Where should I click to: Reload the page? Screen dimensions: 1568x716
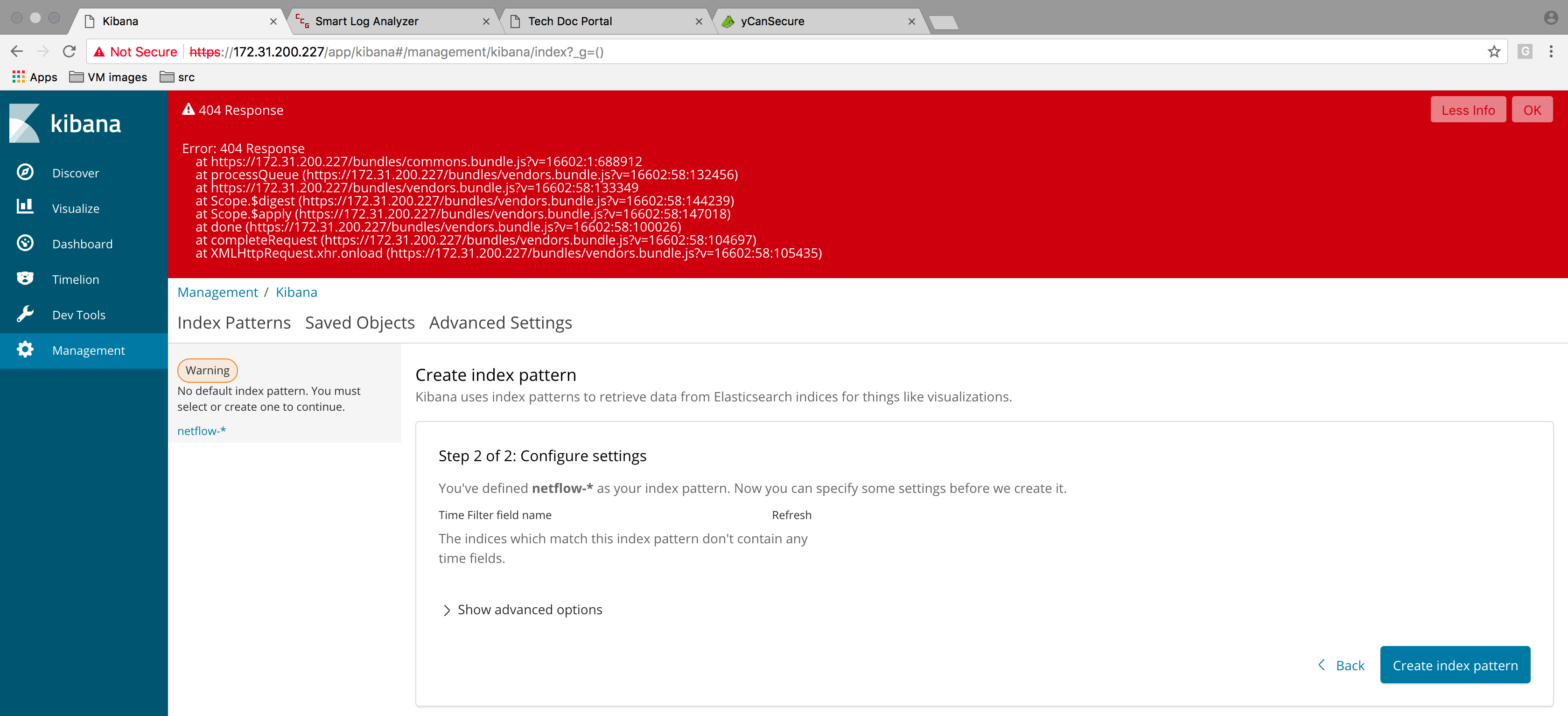(x=70, y=52)
